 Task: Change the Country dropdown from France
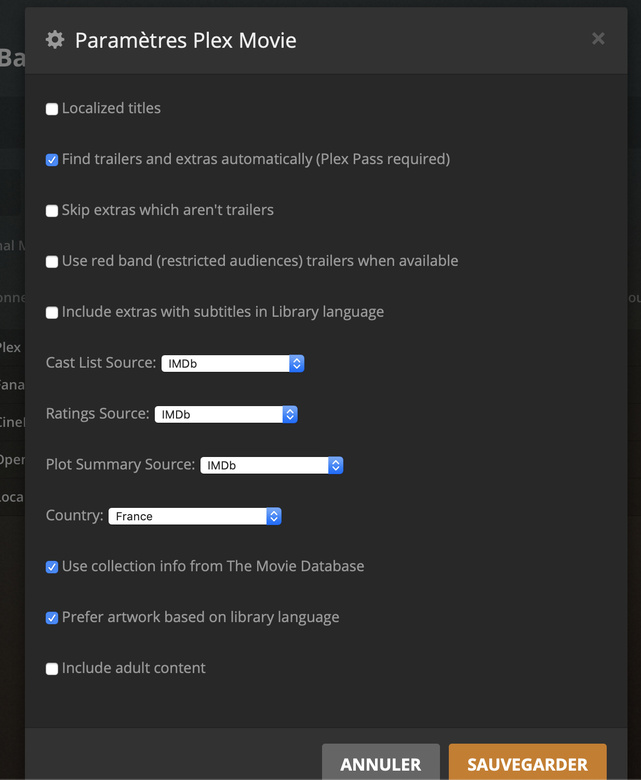tap(194, 516)
